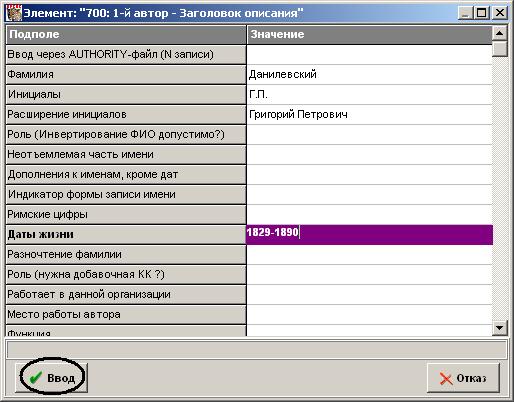Click the application icon in title bar
514x402 pixels.
[14, 13]
